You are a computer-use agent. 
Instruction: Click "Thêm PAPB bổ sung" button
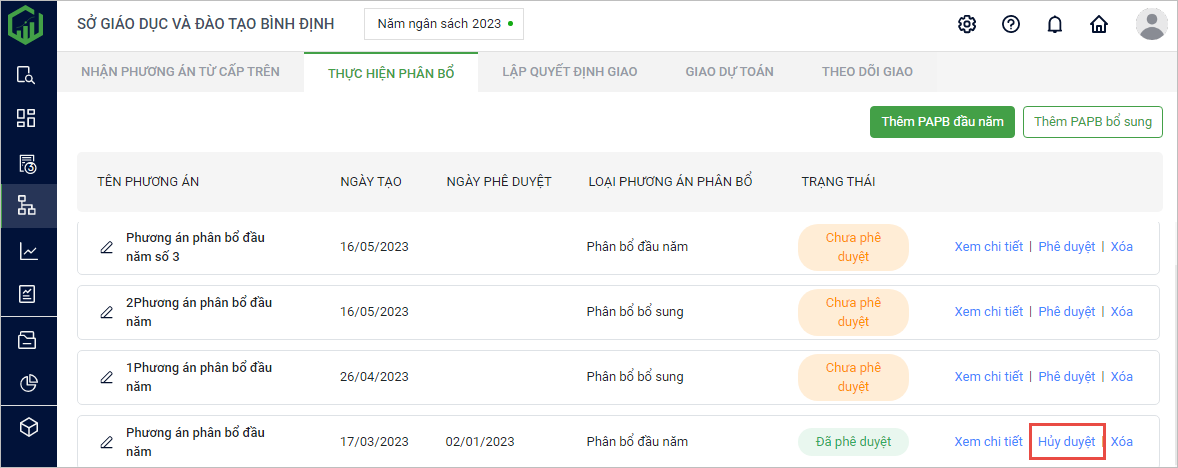(x=1092, y=122)
